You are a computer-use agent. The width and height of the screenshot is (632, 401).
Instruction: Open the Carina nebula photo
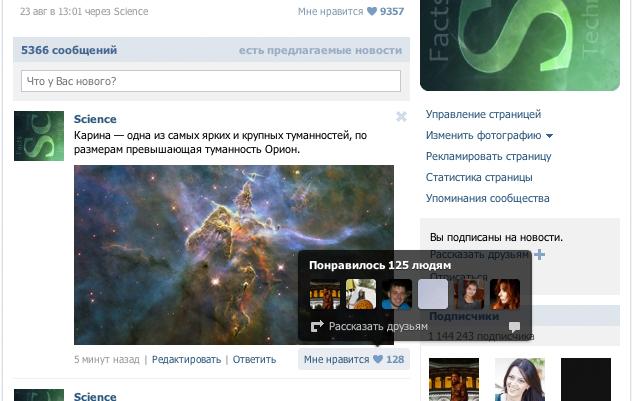click(234, 255)
